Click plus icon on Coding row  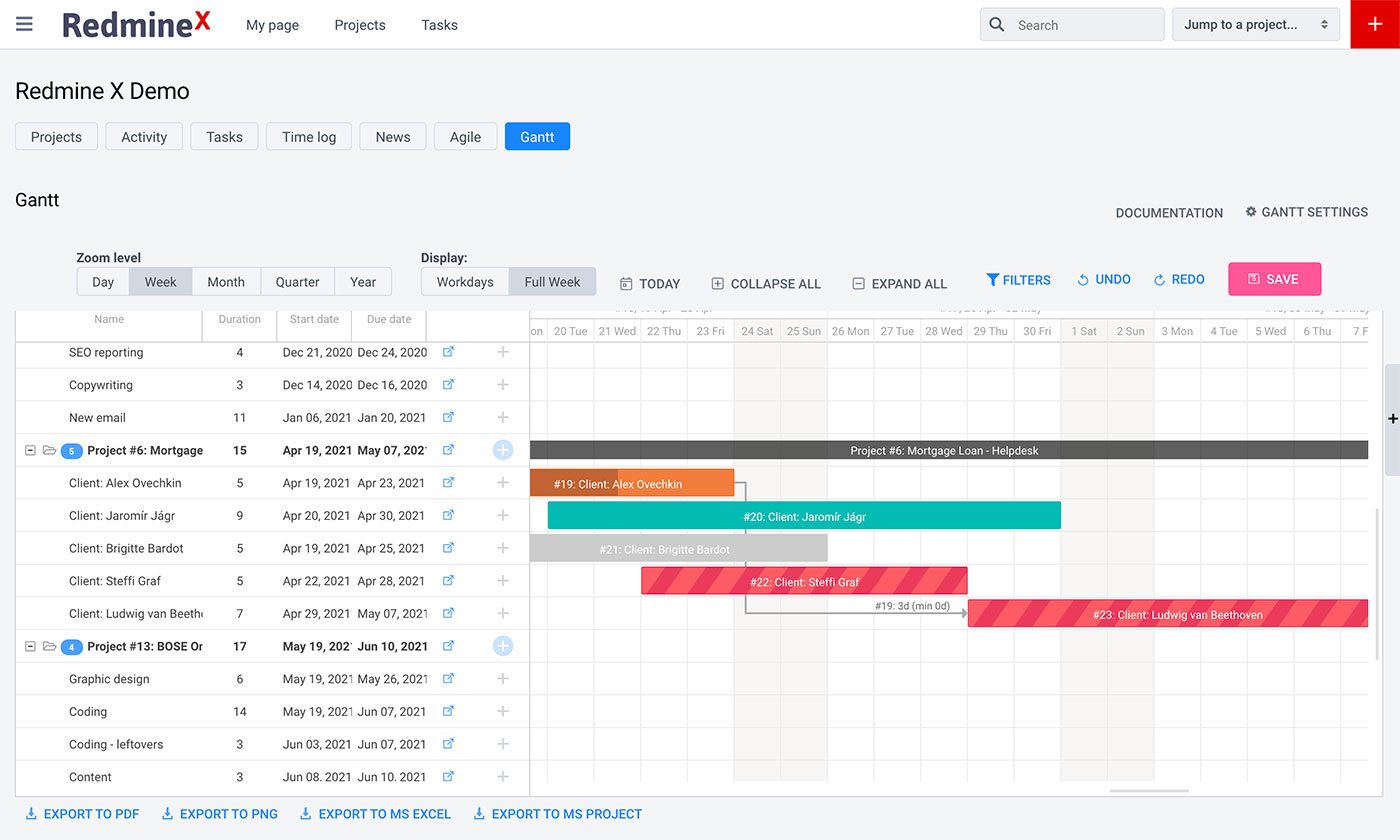tap(503, 712)
